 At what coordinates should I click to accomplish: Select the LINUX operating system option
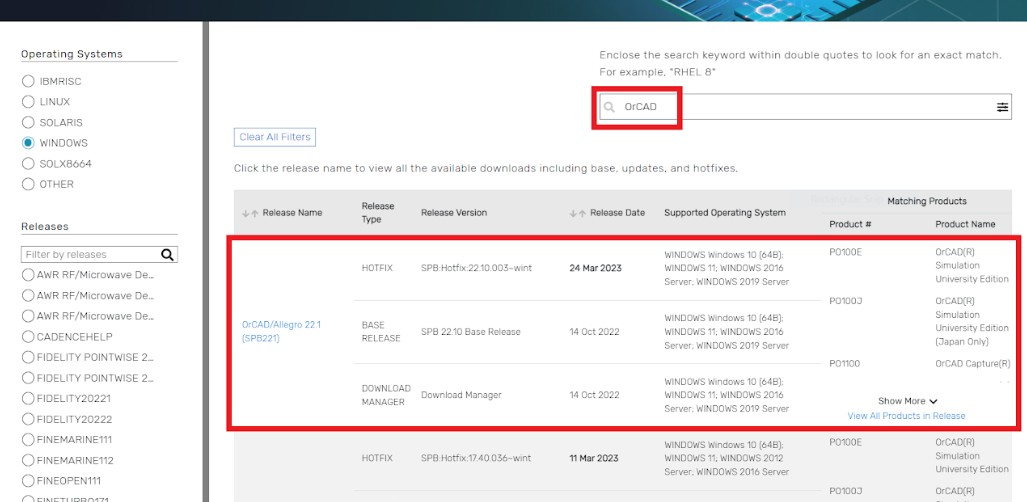click(x=28, y=102)
